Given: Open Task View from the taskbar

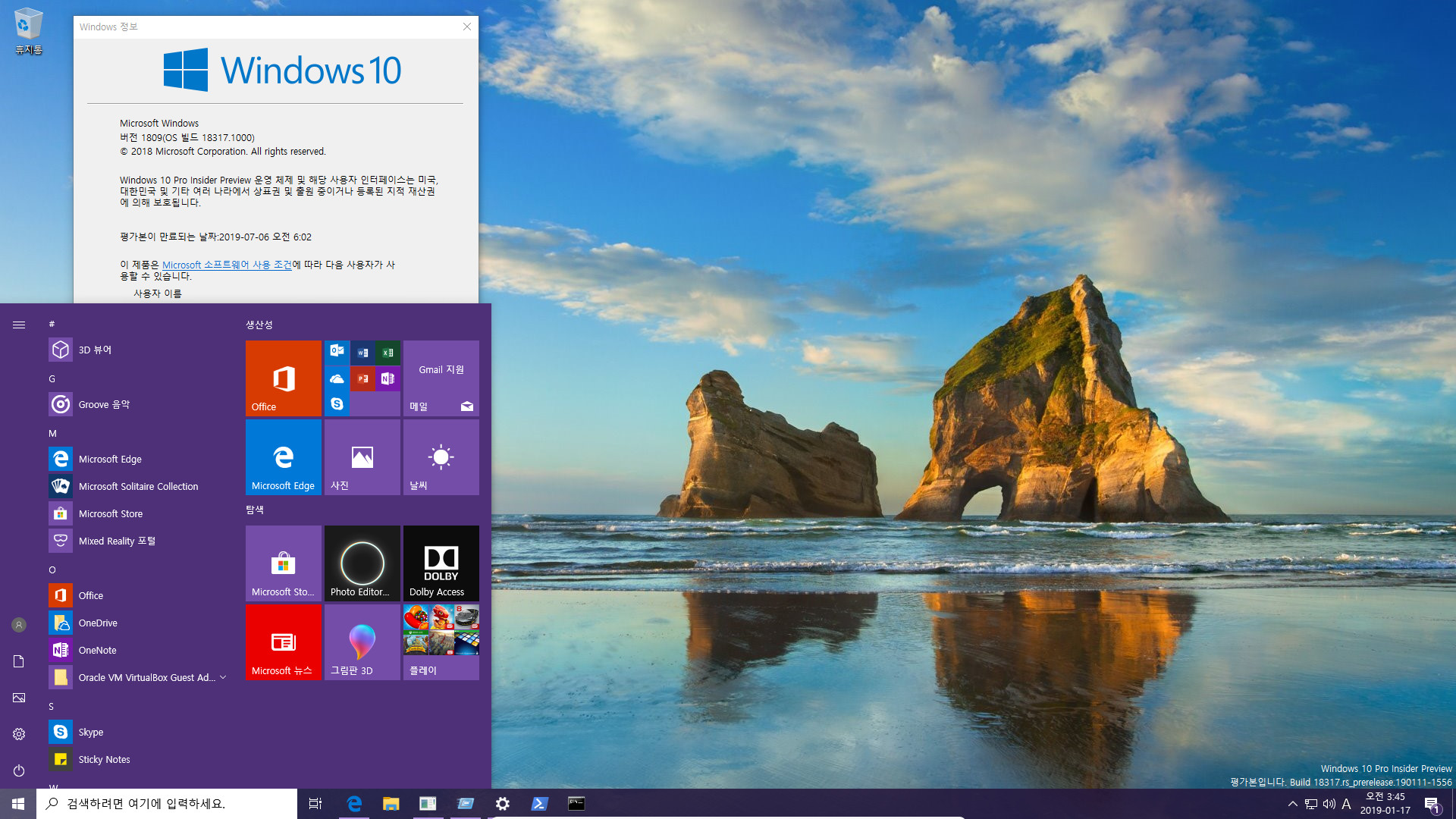Looking at the screenshot, I should pyautogui.click(x=315, y=804).
